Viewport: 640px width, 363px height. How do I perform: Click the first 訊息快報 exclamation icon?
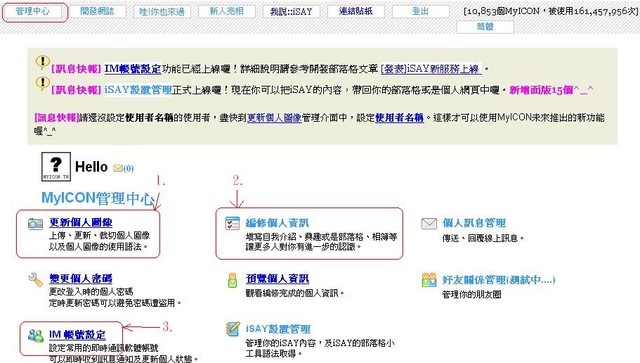coord(42,62)
